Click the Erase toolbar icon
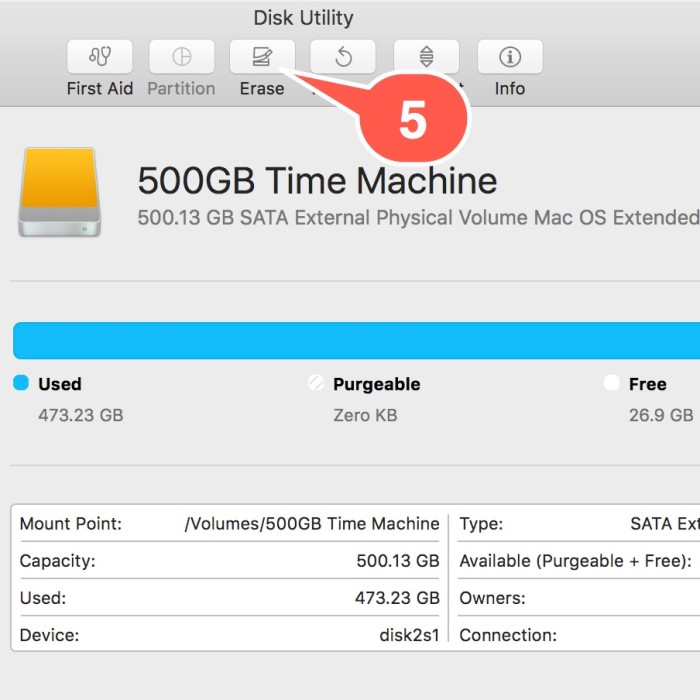The height and width of the screenshot is (700, 700). click(262, 57)
